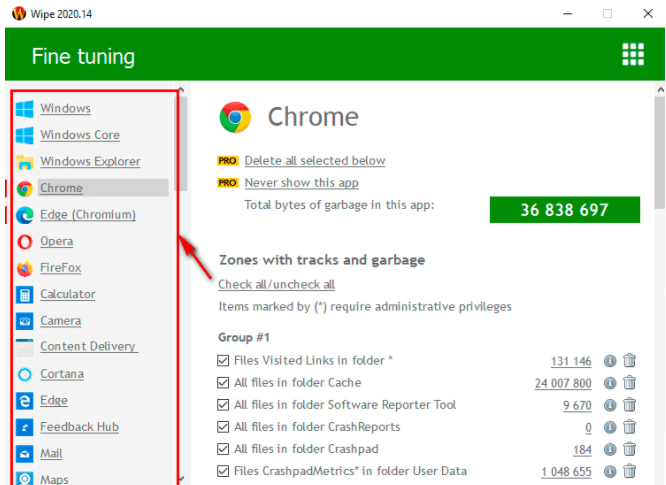Open the grid menu icon in header
666x485 pixels.
coord(633,54)
